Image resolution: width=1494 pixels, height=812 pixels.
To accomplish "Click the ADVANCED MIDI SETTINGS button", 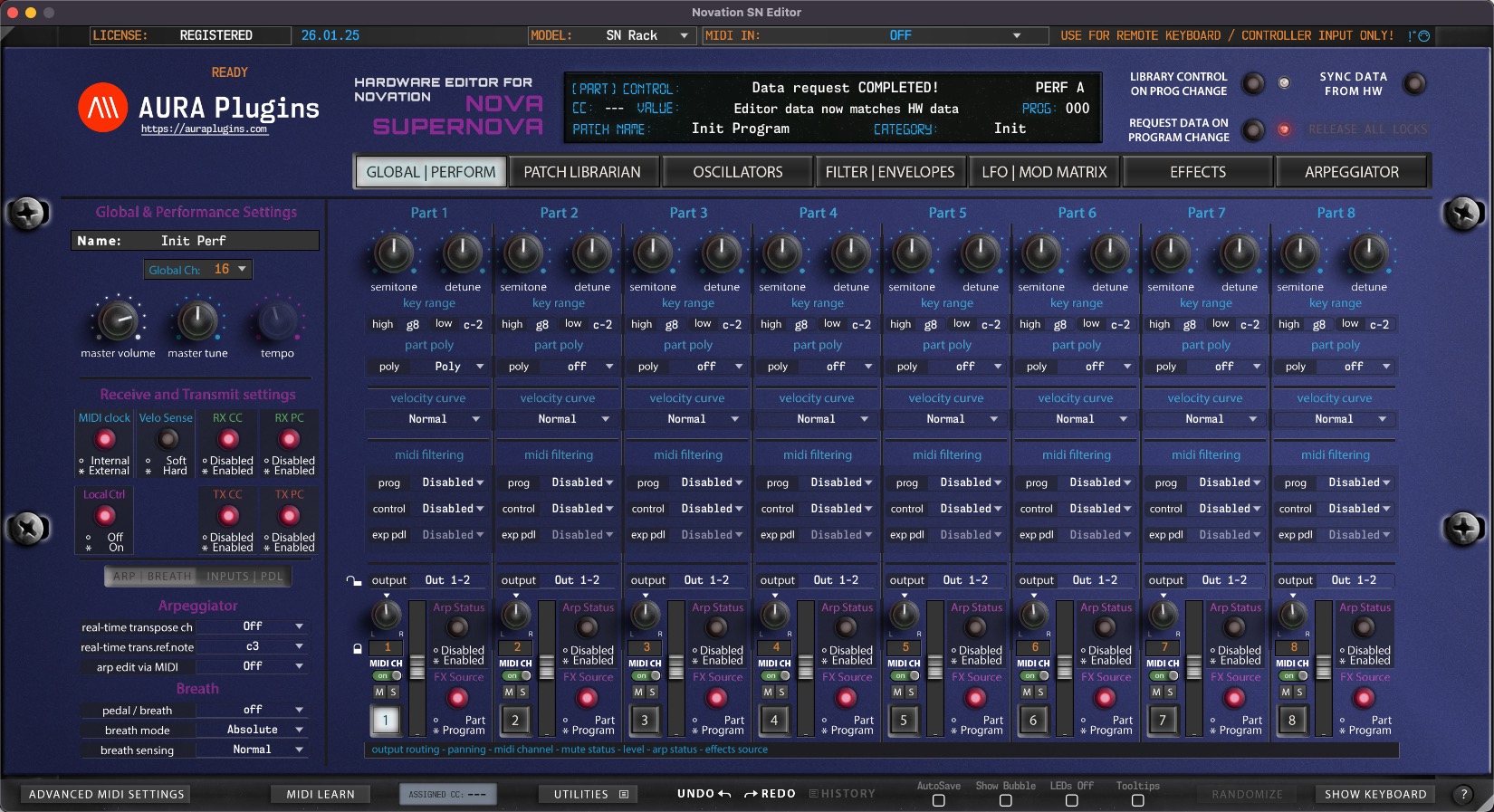I will coord(107,794).
